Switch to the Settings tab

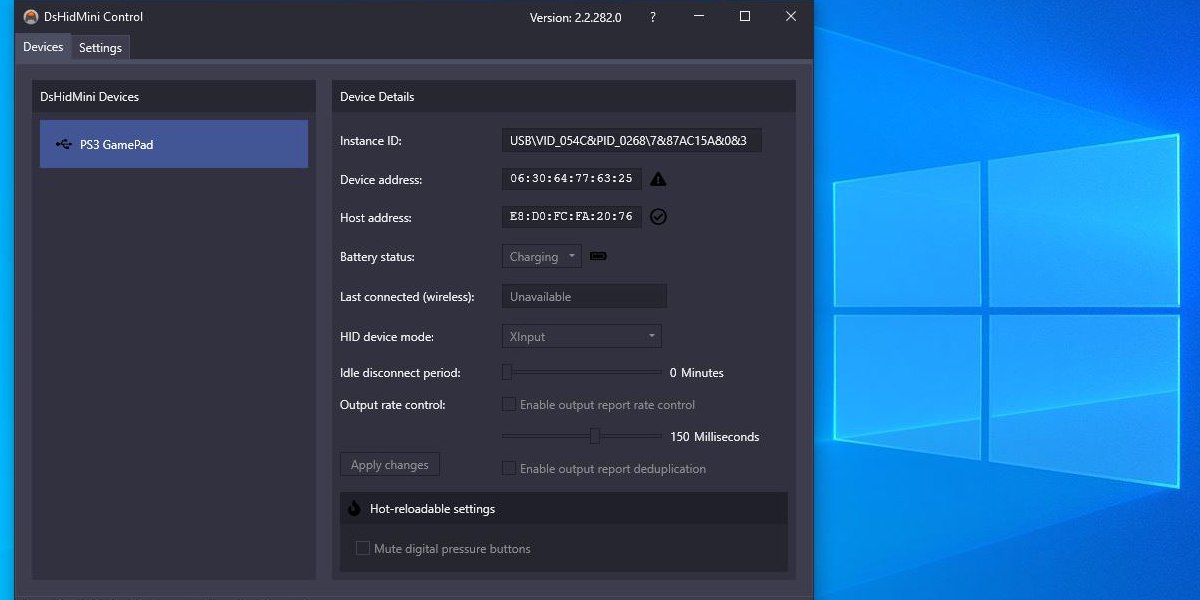(100, 47)
